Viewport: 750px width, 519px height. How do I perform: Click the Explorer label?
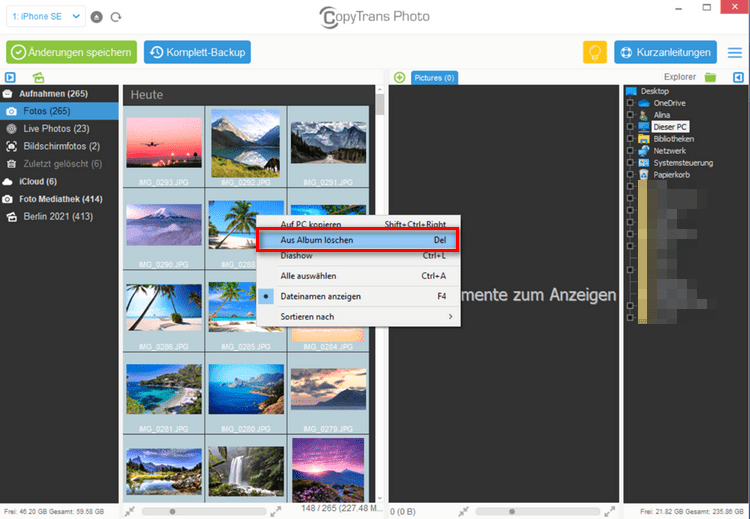pos(680,77)
